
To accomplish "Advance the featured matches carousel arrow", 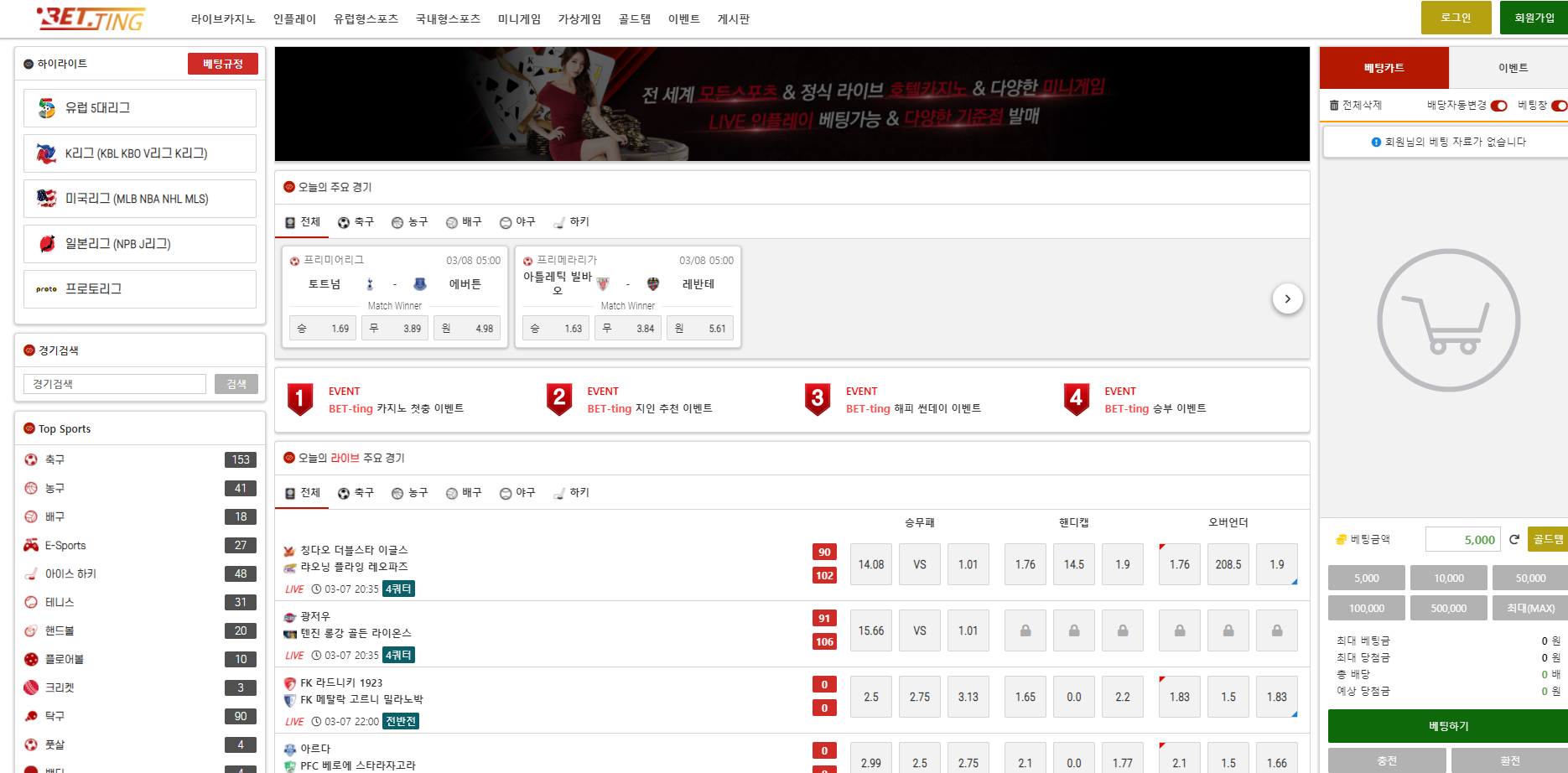I will 1288,298.
